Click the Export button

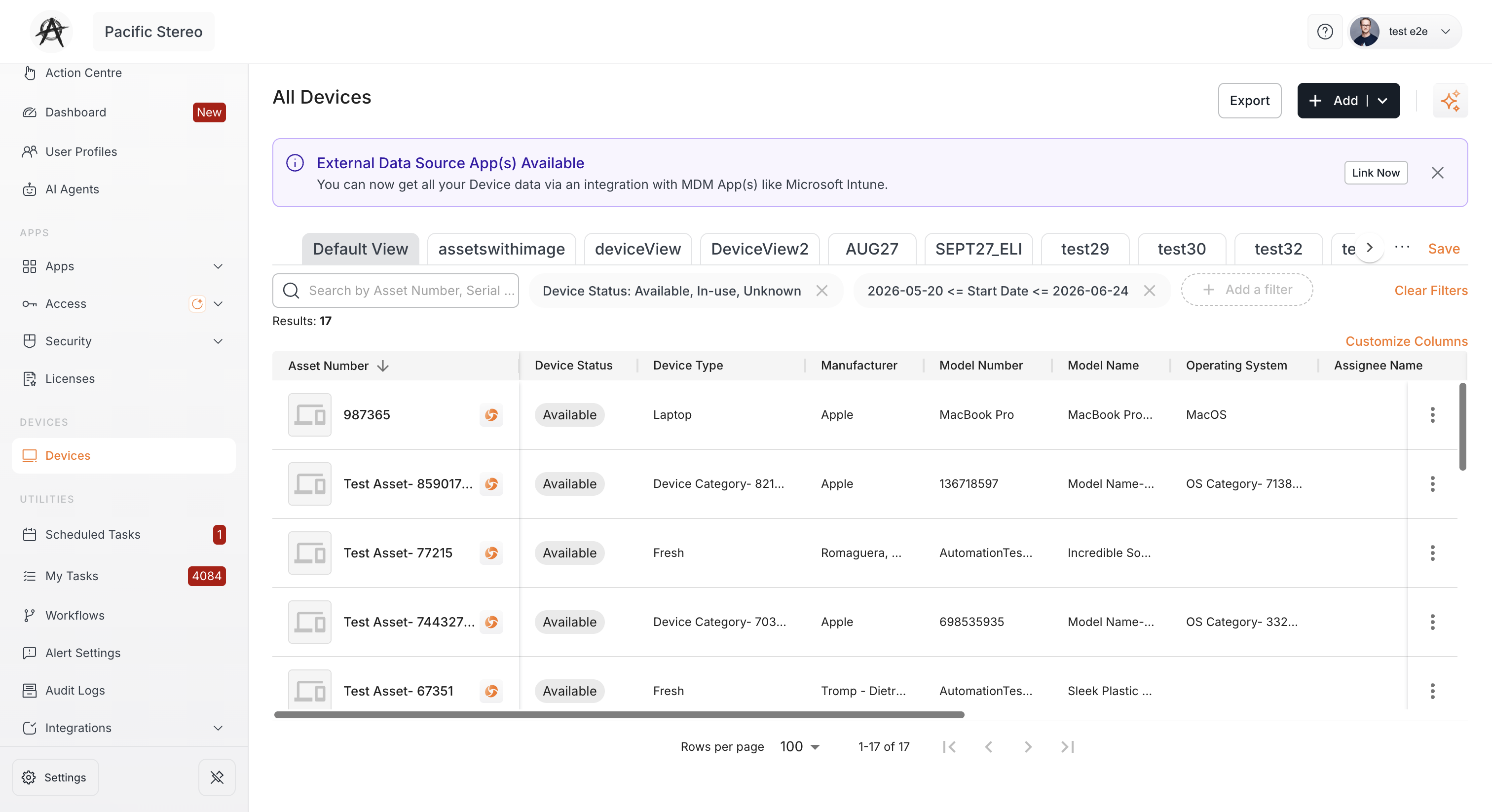coord(1249,101)
